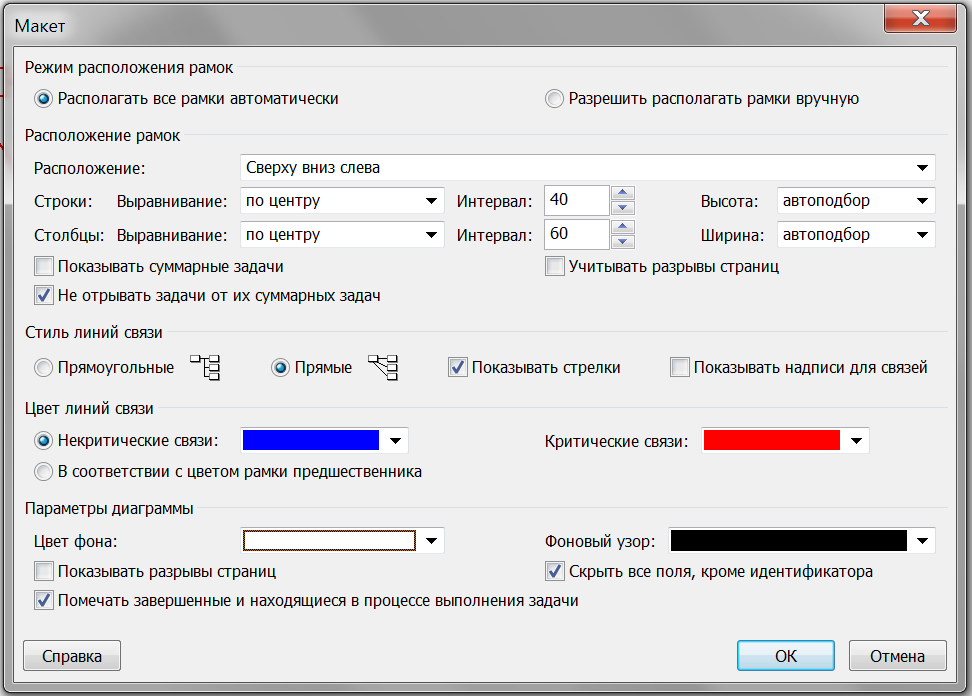972x696 pixels.
Task: Open 'Цвет фона' color dropdown
Action: 431,541
